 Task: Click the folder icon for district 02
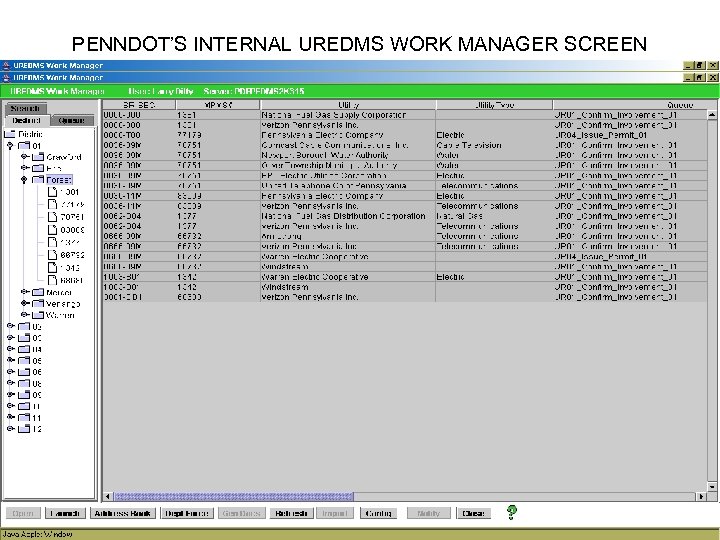pos(23,326)
